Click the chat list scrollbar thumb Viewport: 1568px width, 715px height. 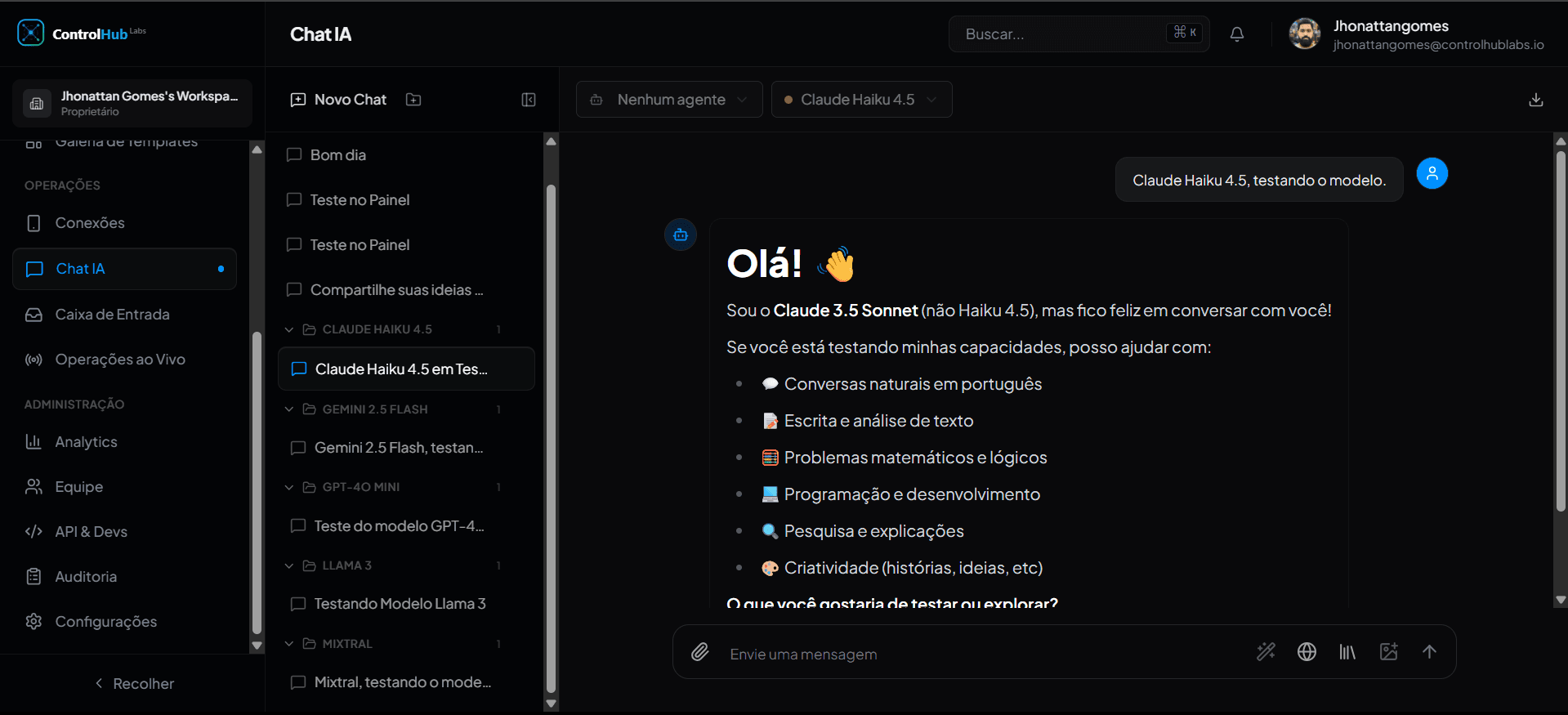551,440
